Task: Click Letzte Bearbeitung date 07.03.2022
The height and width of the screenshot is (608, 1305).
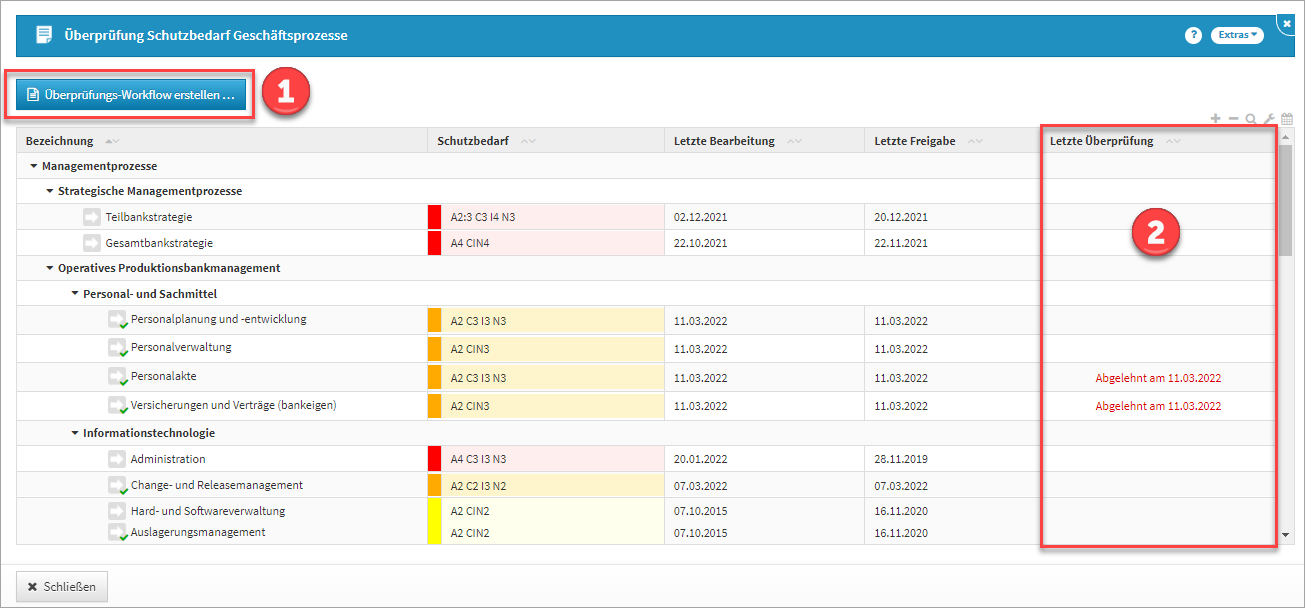Action: [701, 486]
